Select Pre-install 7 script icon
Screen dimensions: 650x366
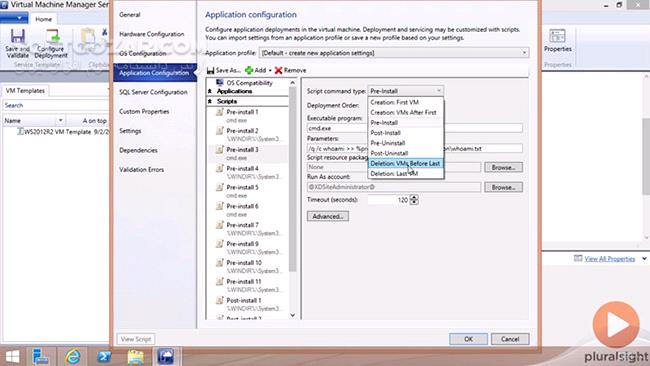tap(220, 225)
